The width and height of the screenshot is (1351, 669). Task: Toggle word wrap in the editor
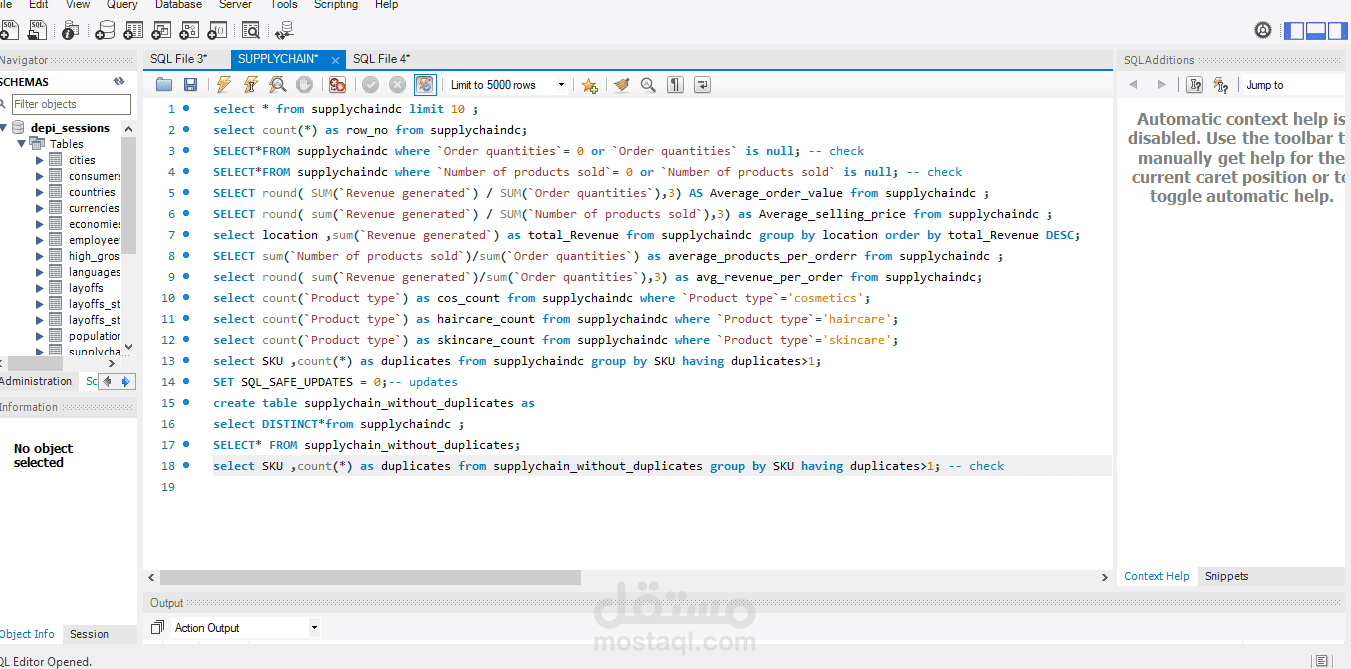pos(701,84)
